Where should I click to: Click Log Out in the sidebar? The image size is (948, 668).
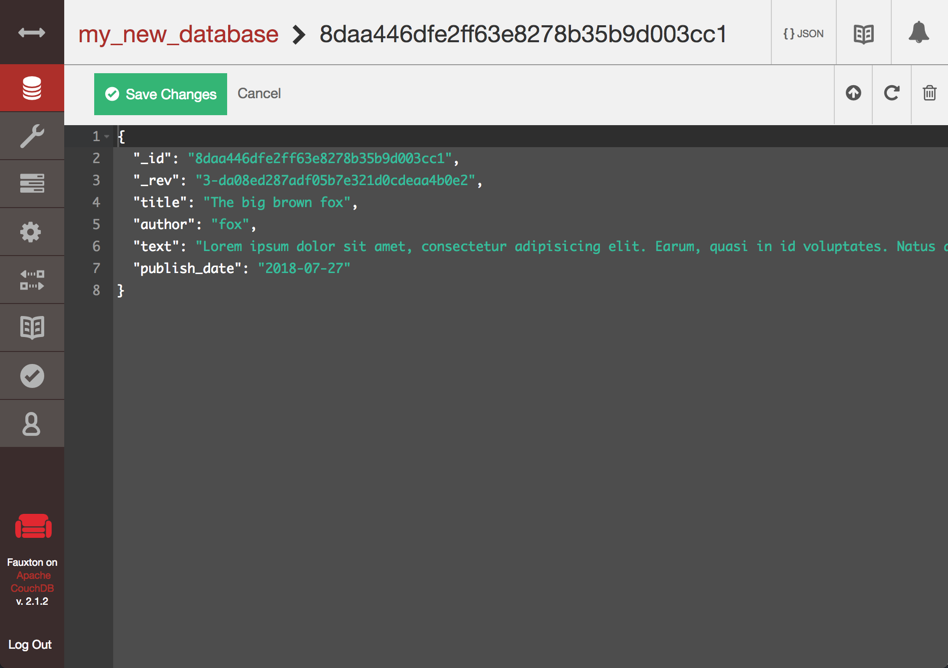click(30, 645)
